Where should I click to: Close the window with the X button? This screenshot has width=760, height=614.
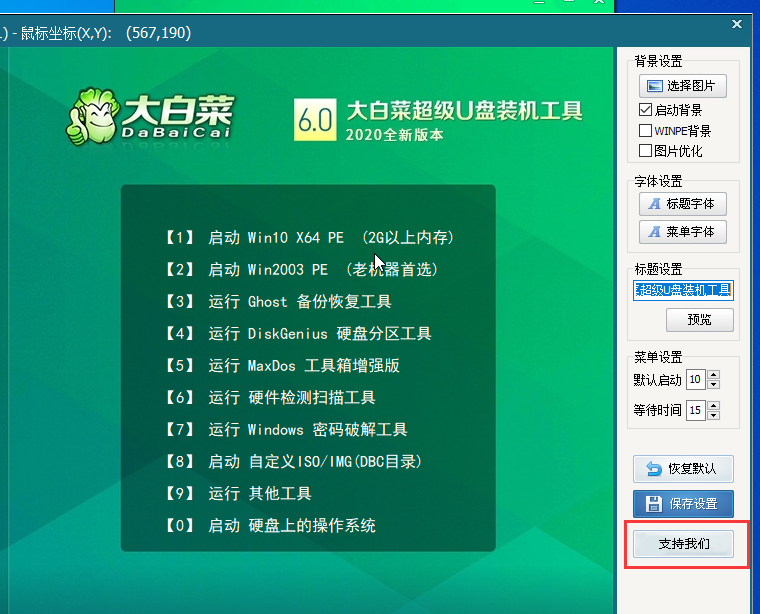pyautogui.click(x=737, y=24)
